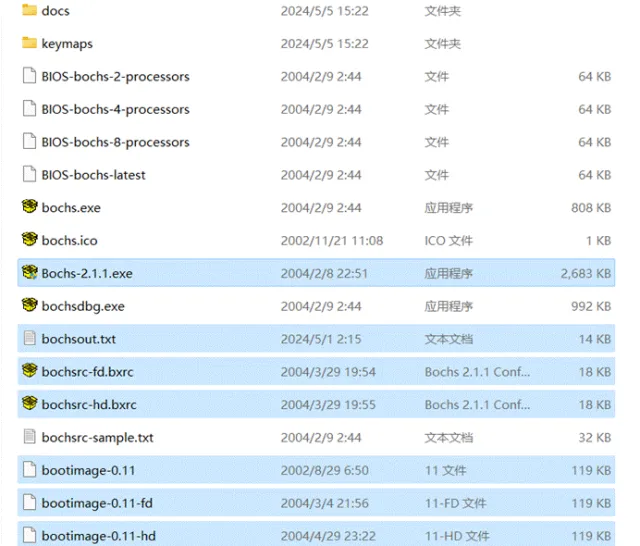Image resolution: width=640 pixels, height=546 pixels.
Task: Click the 14 KB size value
Action: point(595,339)
